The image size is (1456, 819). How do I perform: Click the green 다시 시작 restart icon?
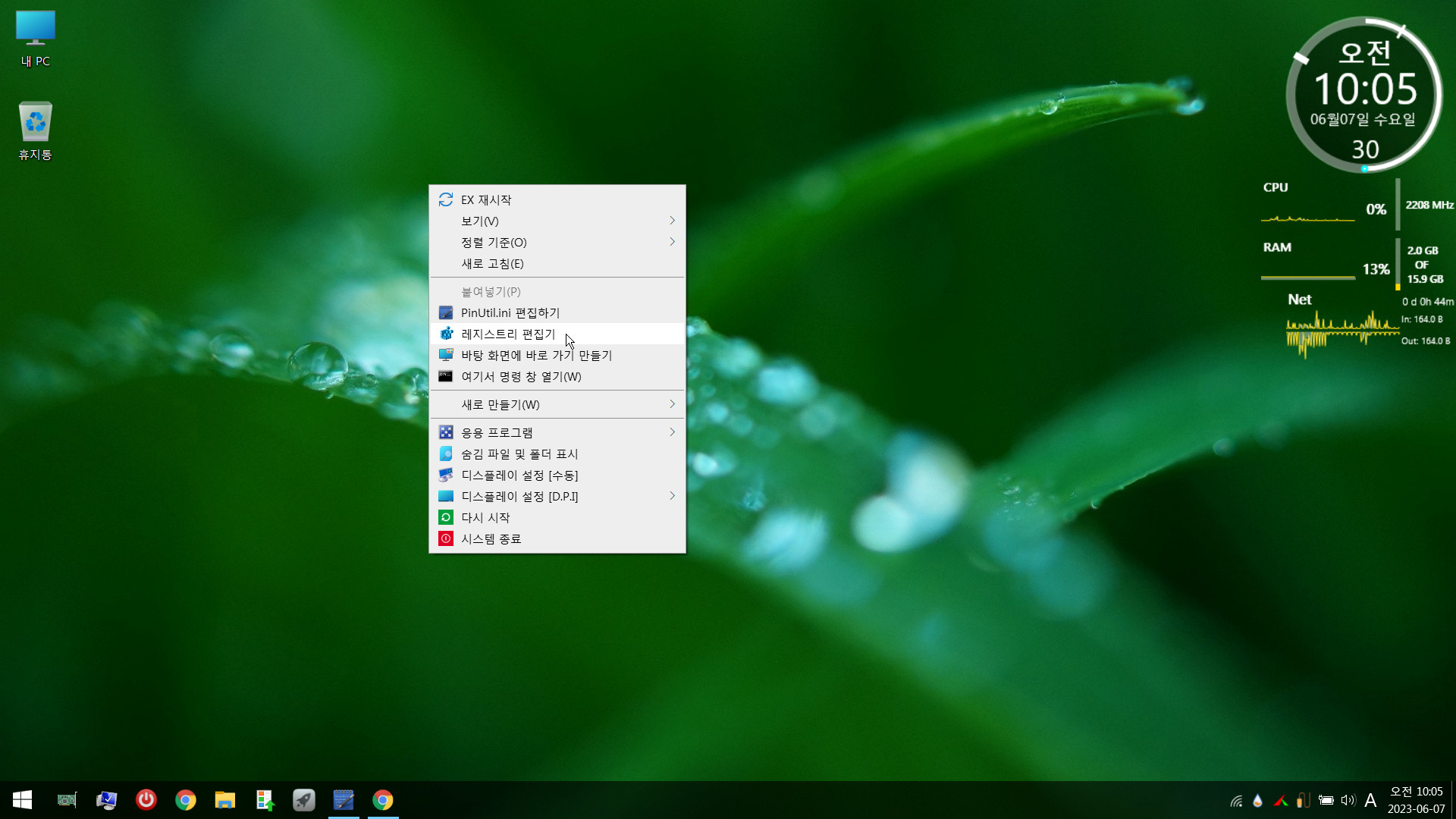pos(446,517)
